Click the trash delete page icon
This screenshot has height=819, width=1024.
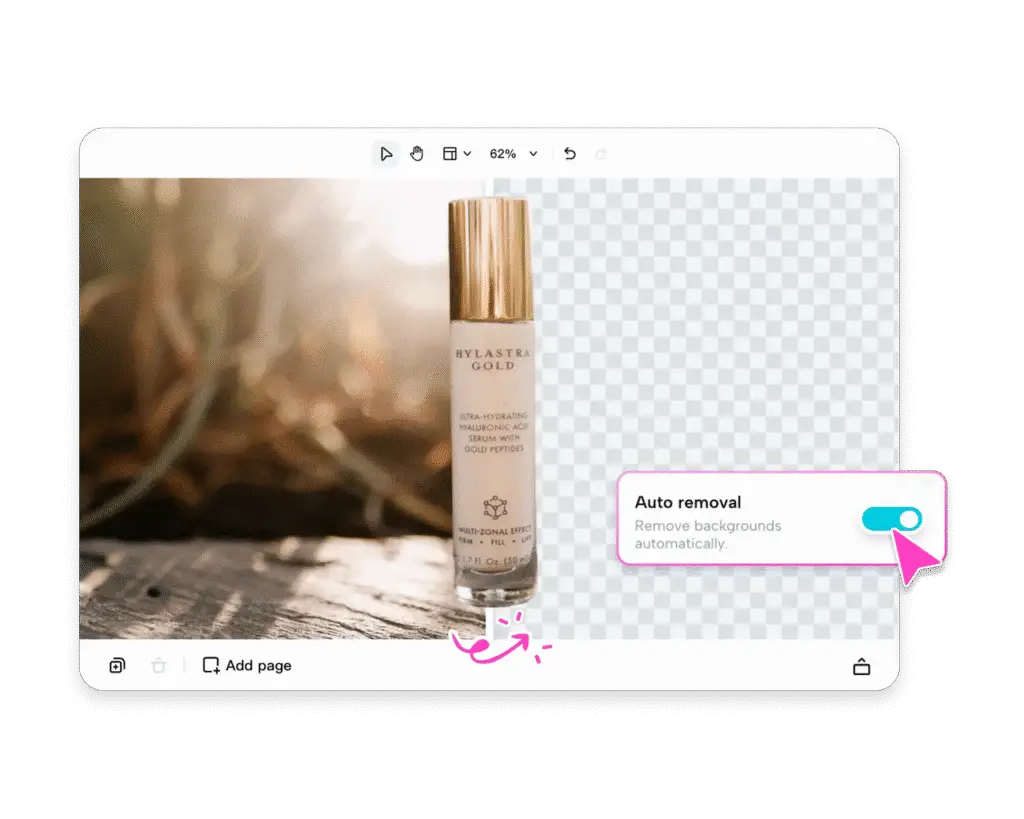tap(158, 666)
